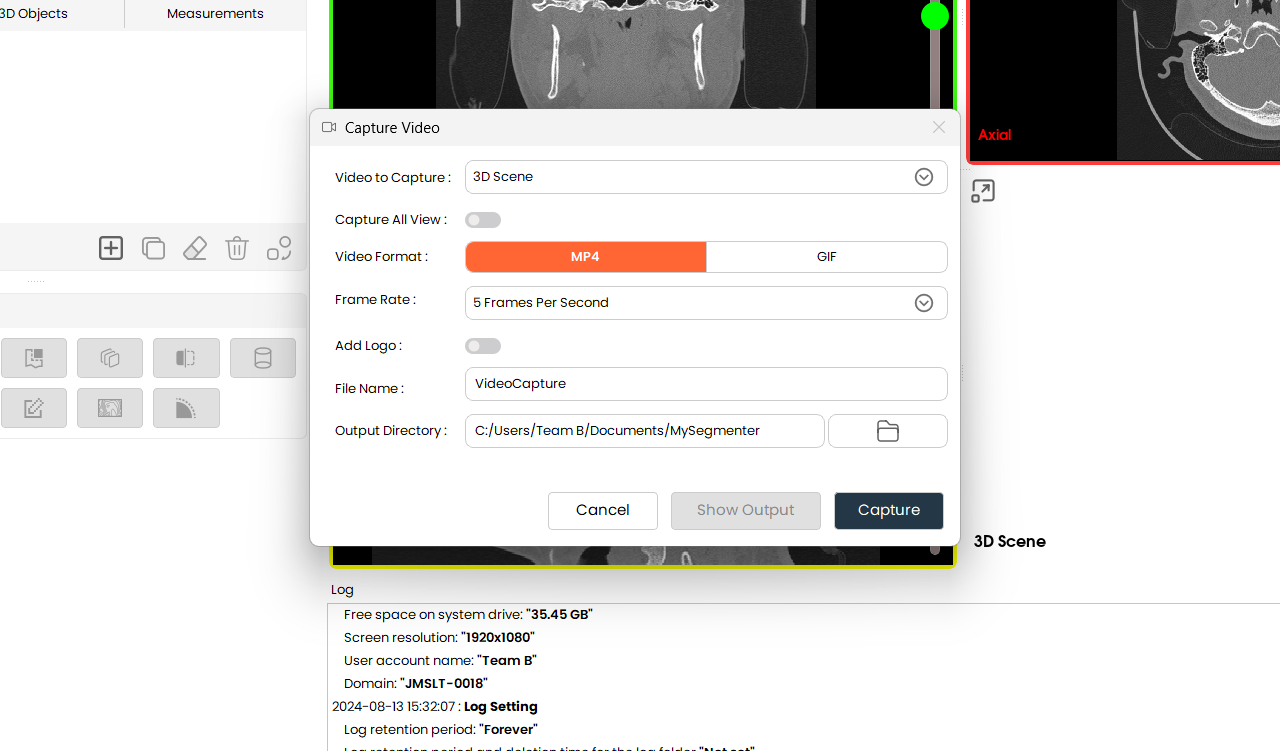Cancel the Capture Video dialog

(x=602, y=510)
